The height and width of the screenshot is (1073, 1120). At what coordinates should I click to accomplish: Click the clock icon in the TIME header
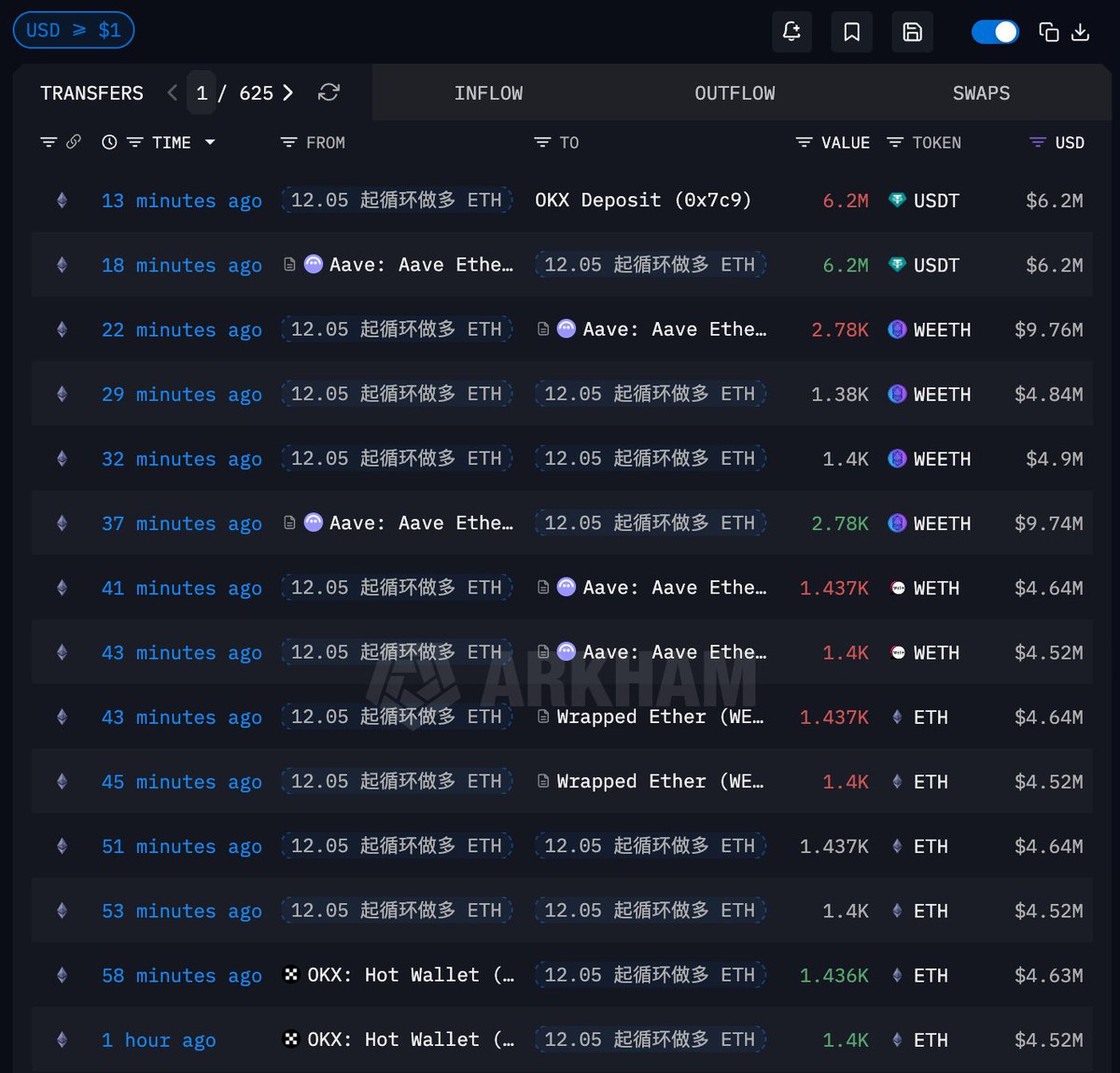(109, 142)
